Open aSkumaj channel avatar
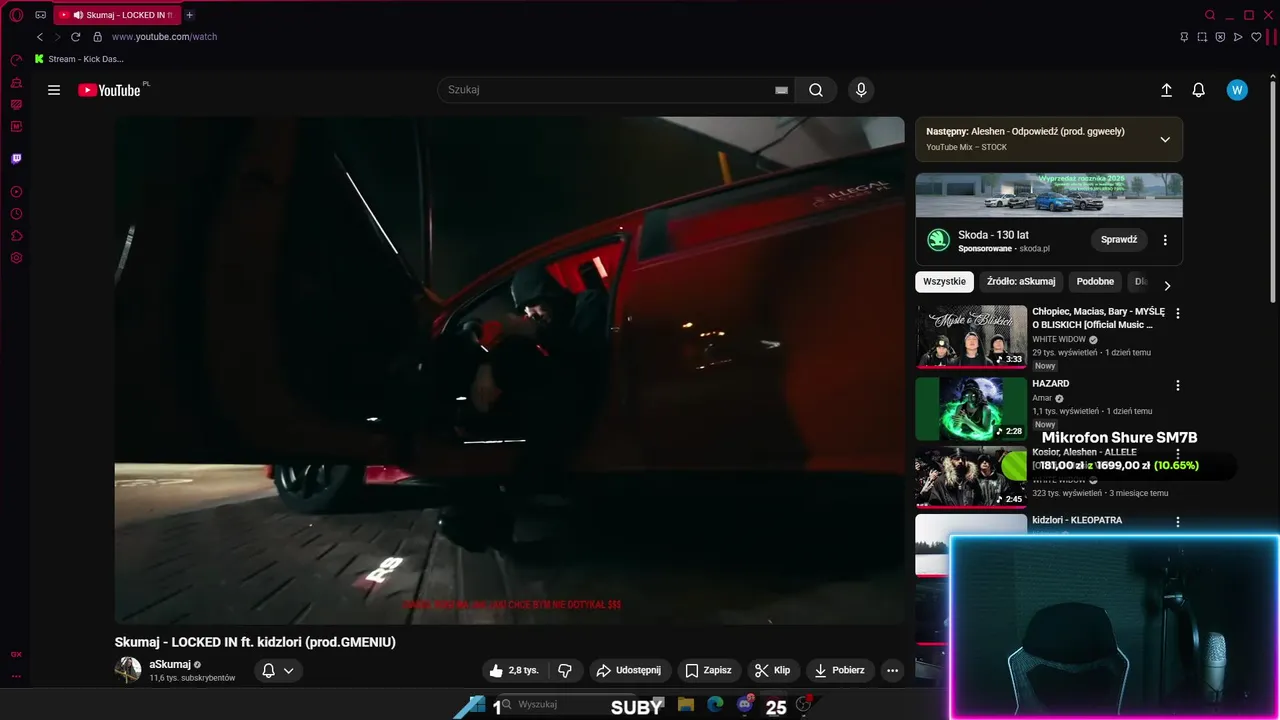The height and width of the screenshot is (720, 1280). point(128,670)
